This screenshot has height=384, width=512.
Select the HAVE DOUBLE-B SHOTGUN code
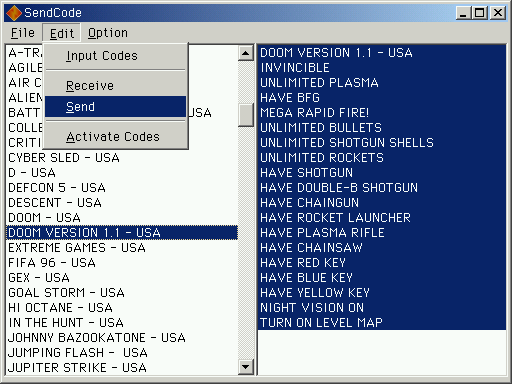(382, 188)
